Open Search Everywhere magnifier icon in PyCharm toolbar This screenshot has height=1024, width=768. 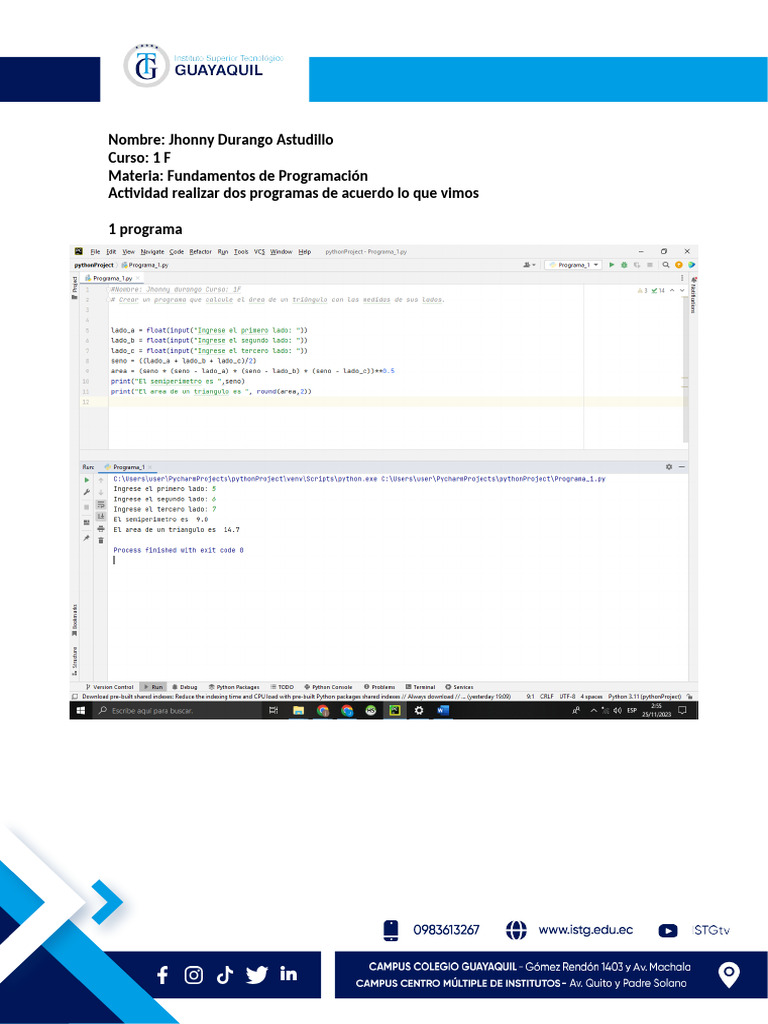666,265
